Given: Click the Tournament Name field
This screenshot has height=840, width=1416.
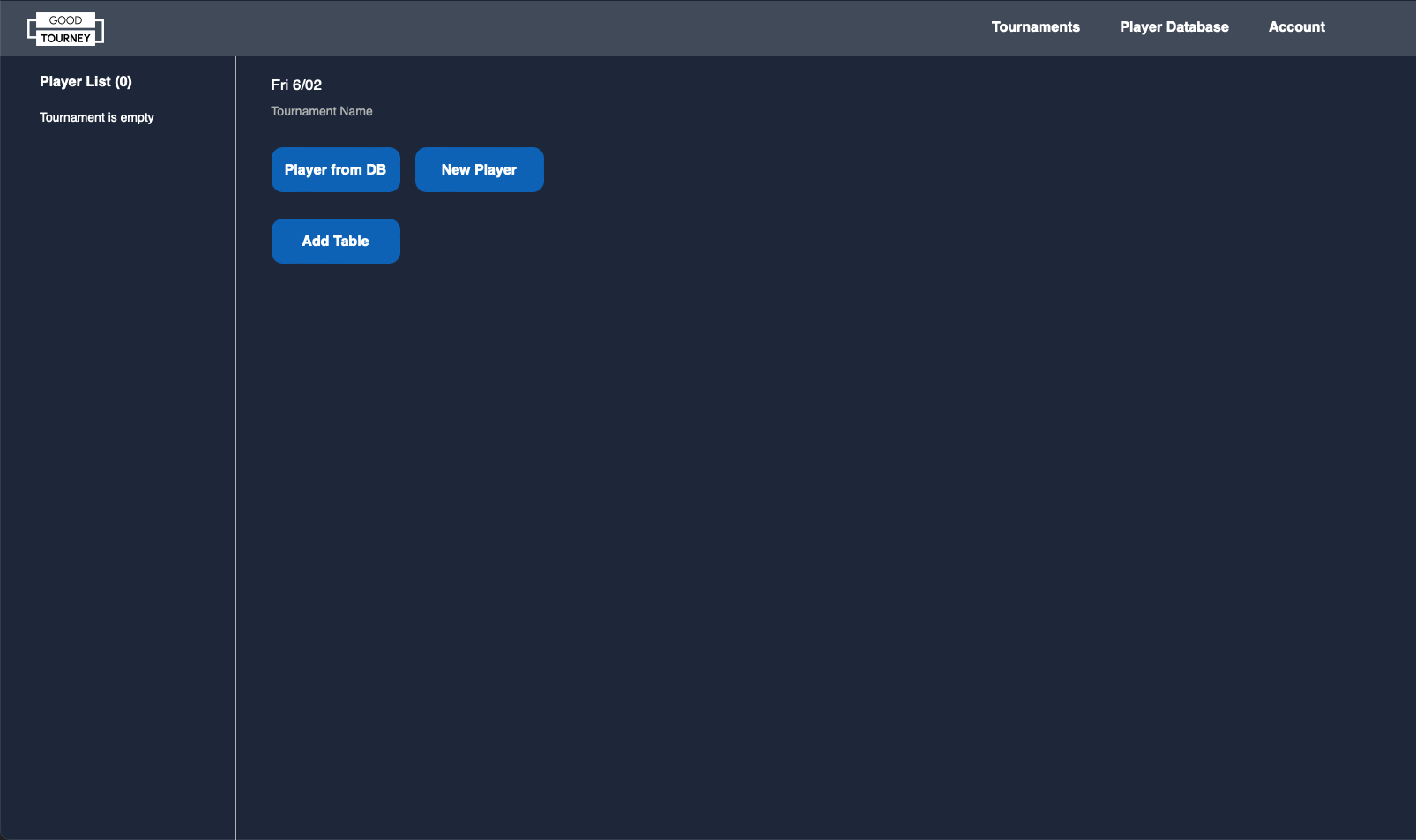Looking at the screenshot, I should click(x=322, y=112).
